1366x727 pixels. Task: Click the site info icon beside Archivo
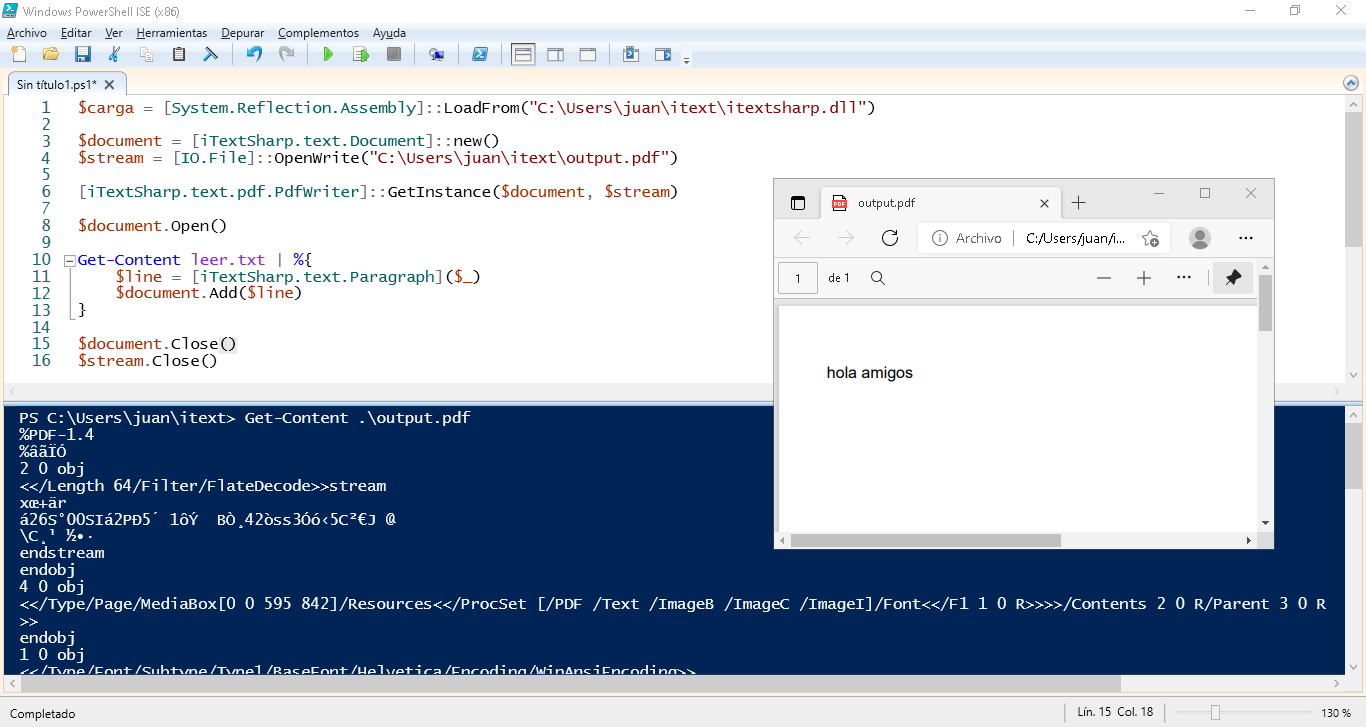tap(939, 238)
